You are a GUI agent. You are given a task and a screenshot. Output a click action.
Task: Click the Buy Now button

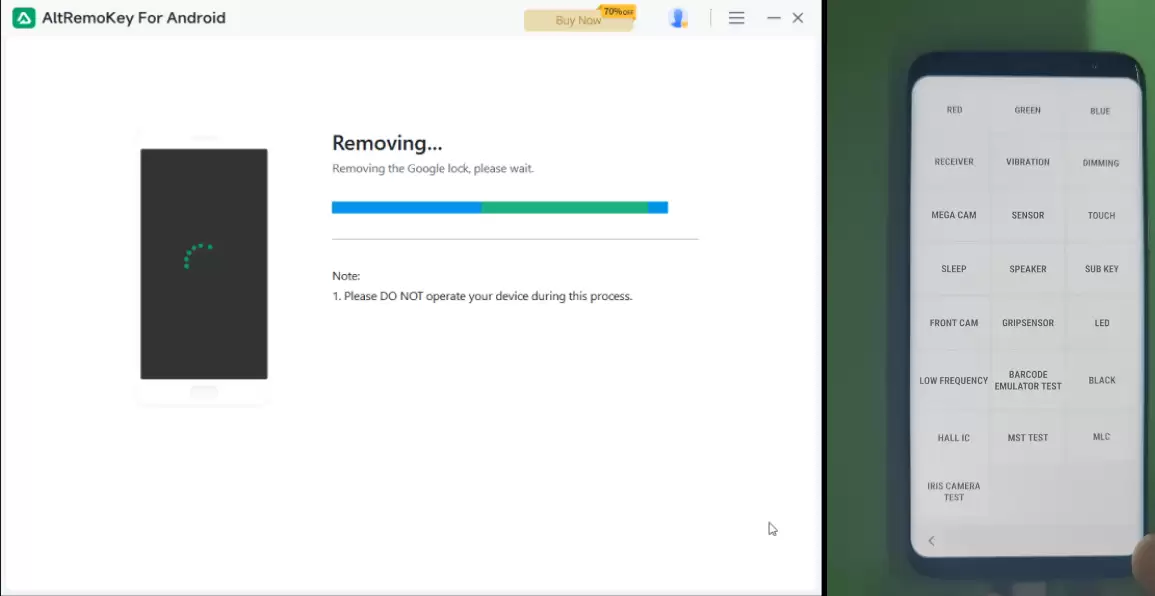tap(578, 21)
